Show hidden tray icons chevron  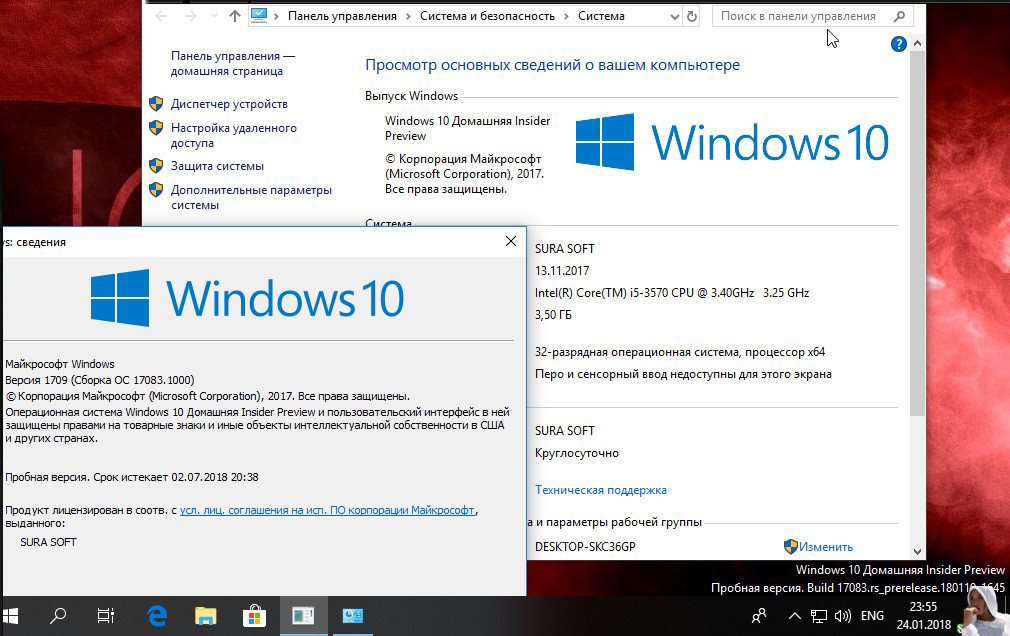click(795, 616)
